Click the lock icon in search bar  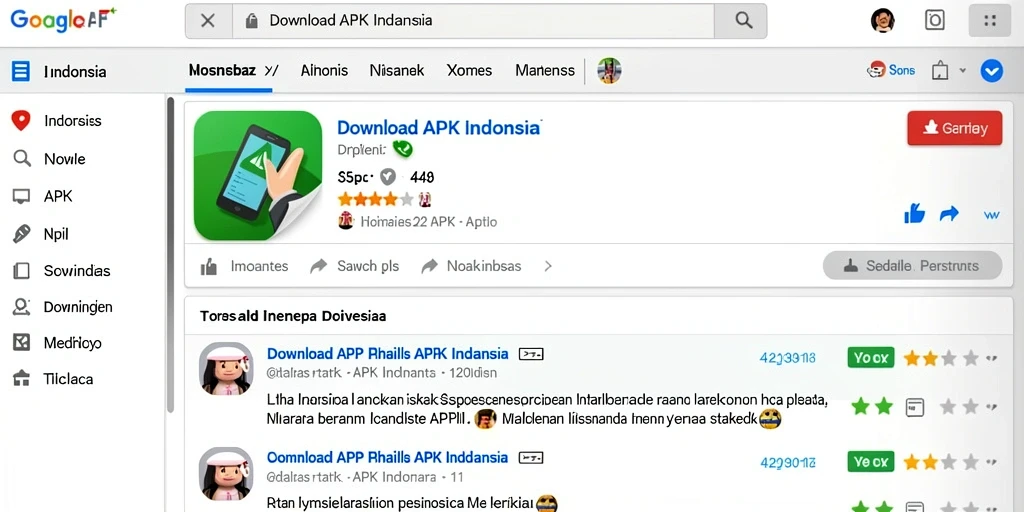click(x=251, y=21)
